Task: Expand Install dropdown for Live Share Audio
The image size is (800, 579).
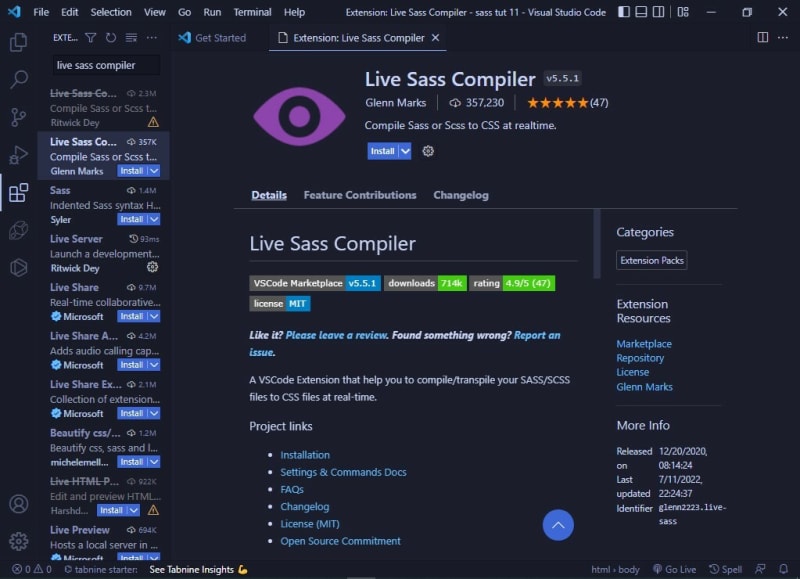Action: [154, 365]
